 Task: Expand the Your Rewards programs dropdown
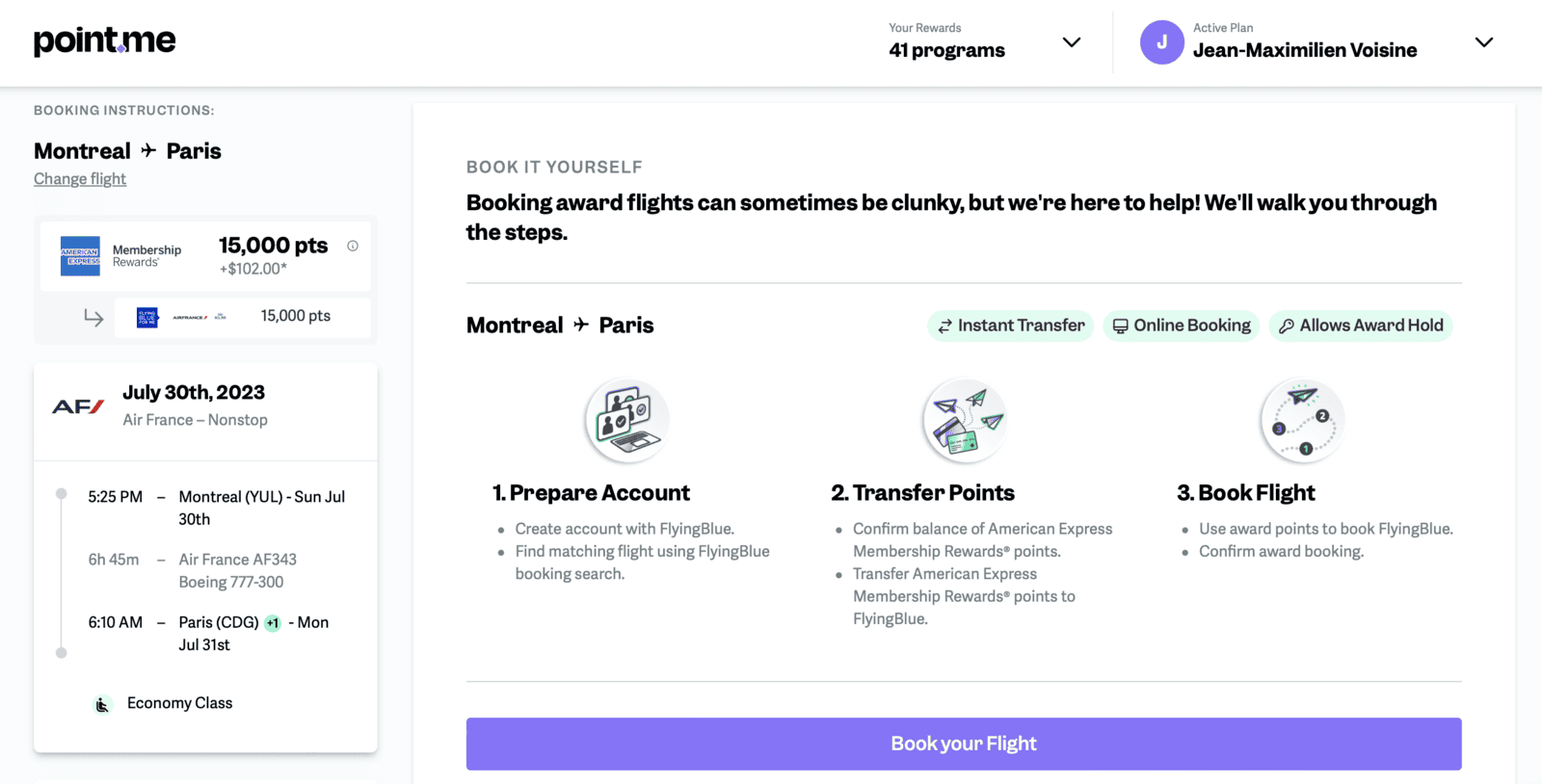1072,42
